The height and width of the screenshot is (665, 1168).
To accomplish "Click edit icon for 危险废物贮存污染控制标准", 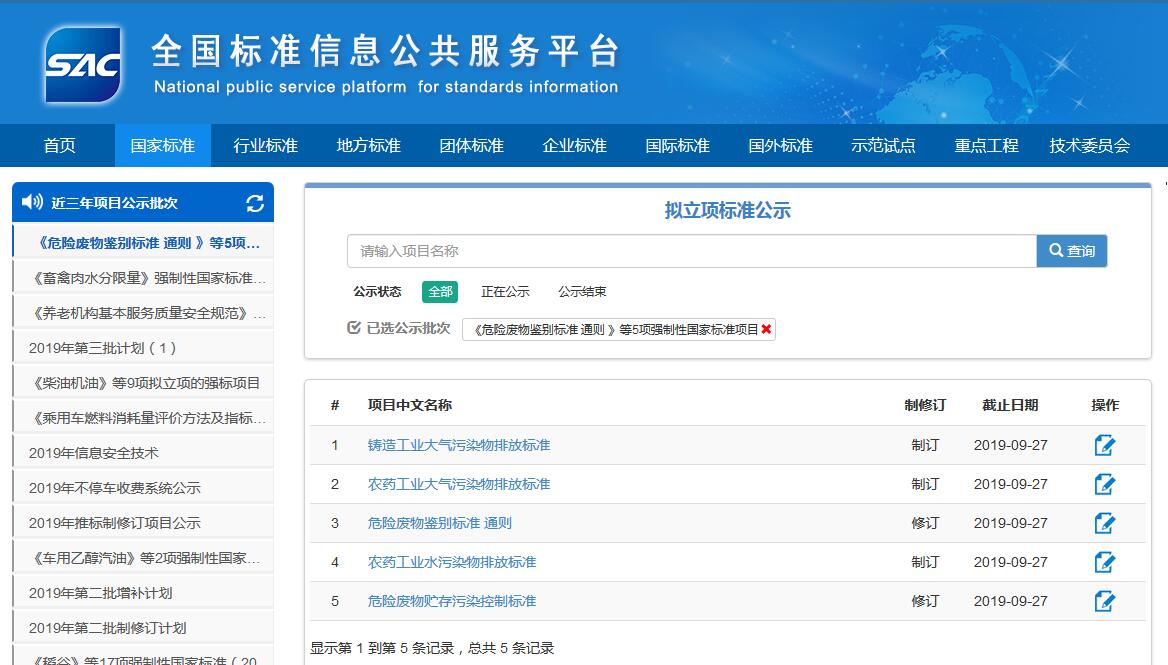I will [x=1104, y=601].
